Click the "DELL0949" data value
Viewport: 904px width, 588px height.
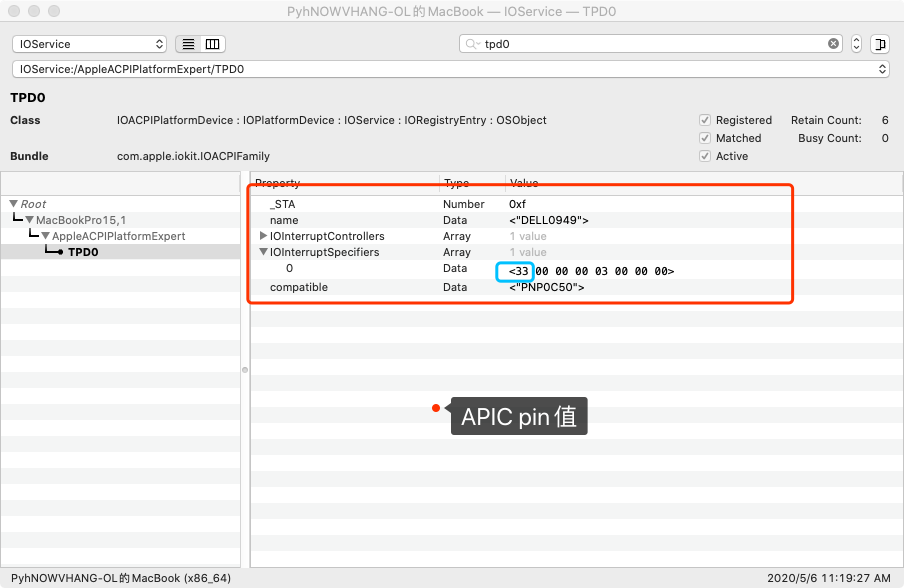pyautogui.click(x=548, y=220)
